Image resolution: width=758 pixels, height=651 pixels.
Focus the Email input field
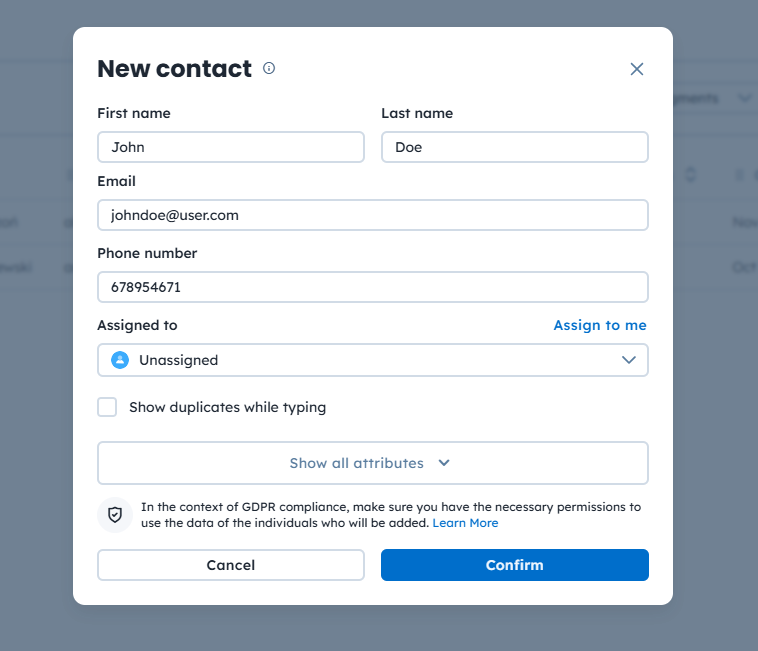pyautogui.click(x=372, y=215)
